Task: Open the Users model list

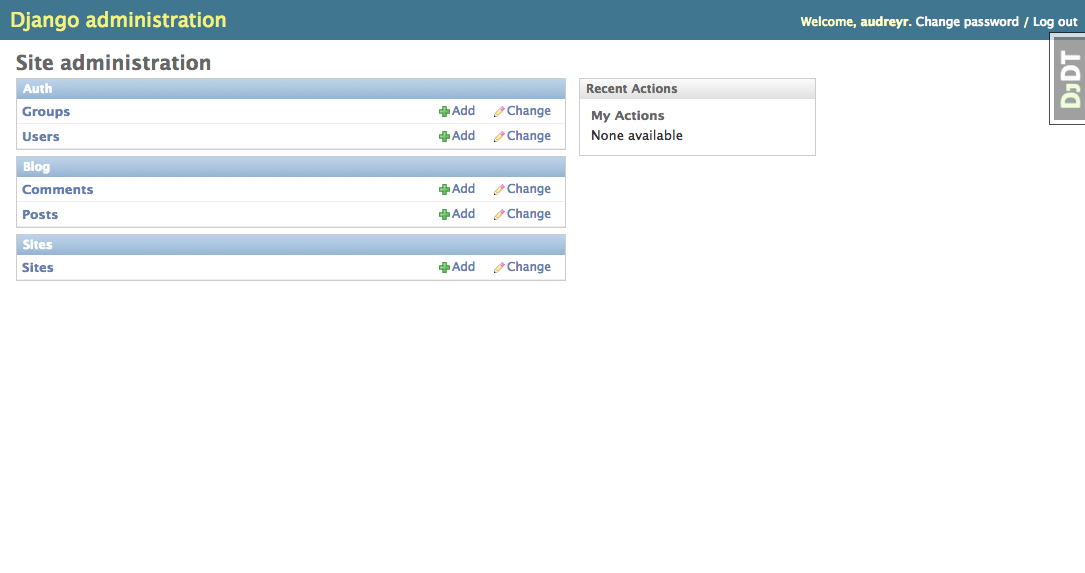Action: (41, 137)
